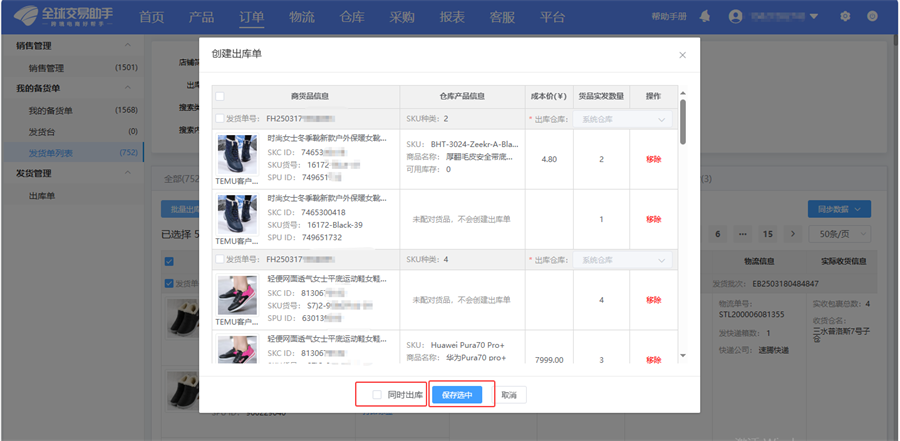Open the 仓库 menu
The width and height of the screenshot is (900, 441).
point(352,17)
